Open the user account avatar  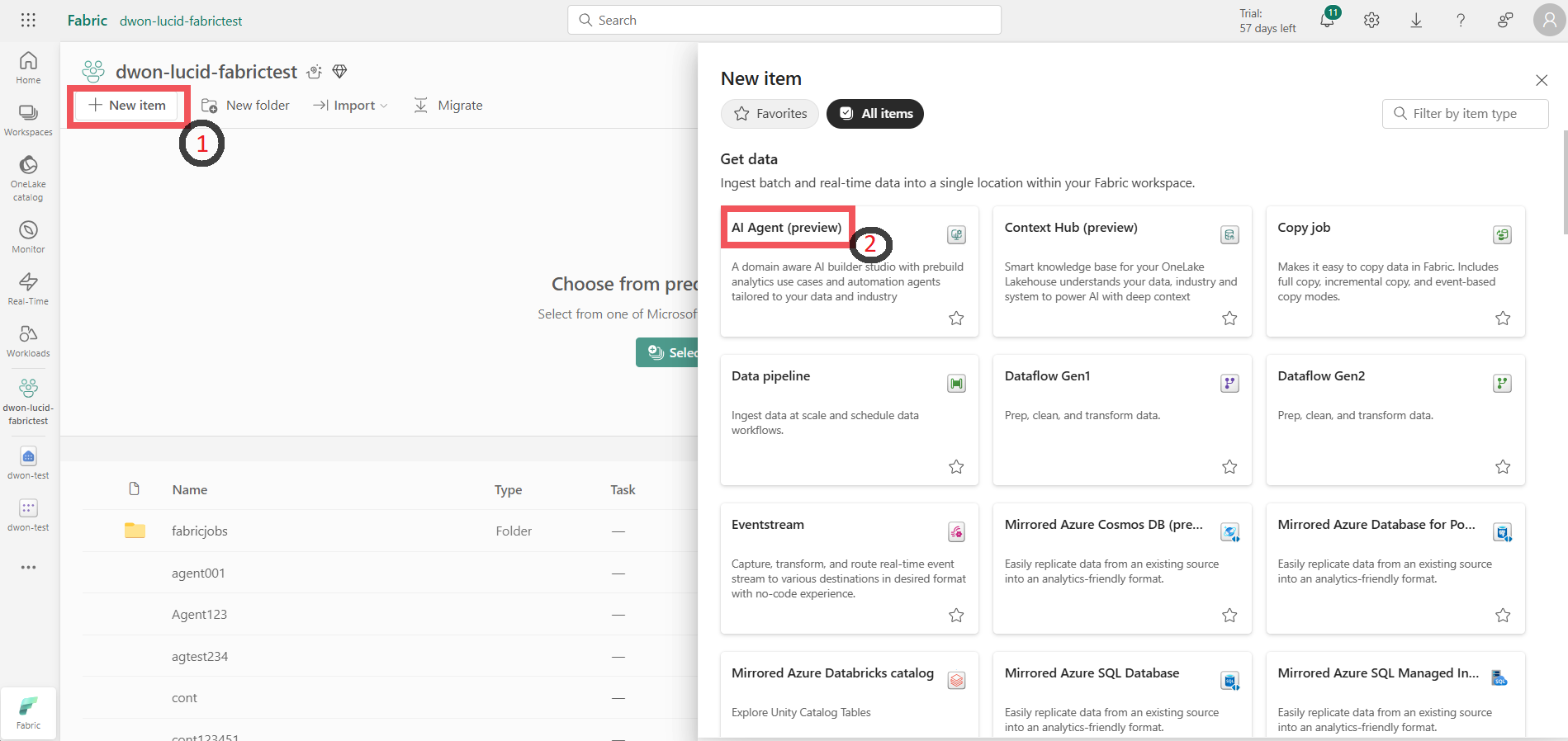pyautogui.click(x=1549, y=20)
